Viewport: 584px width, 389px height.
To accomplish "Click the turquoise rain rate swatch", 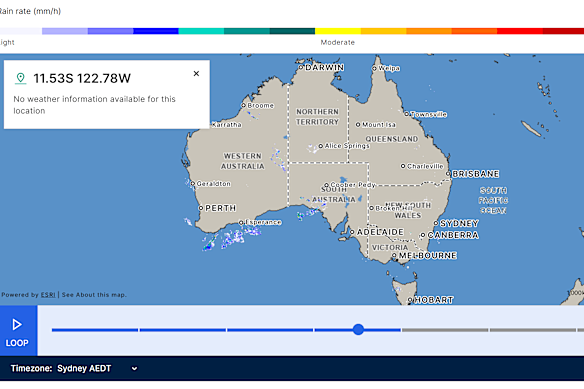I will [201, 31].
